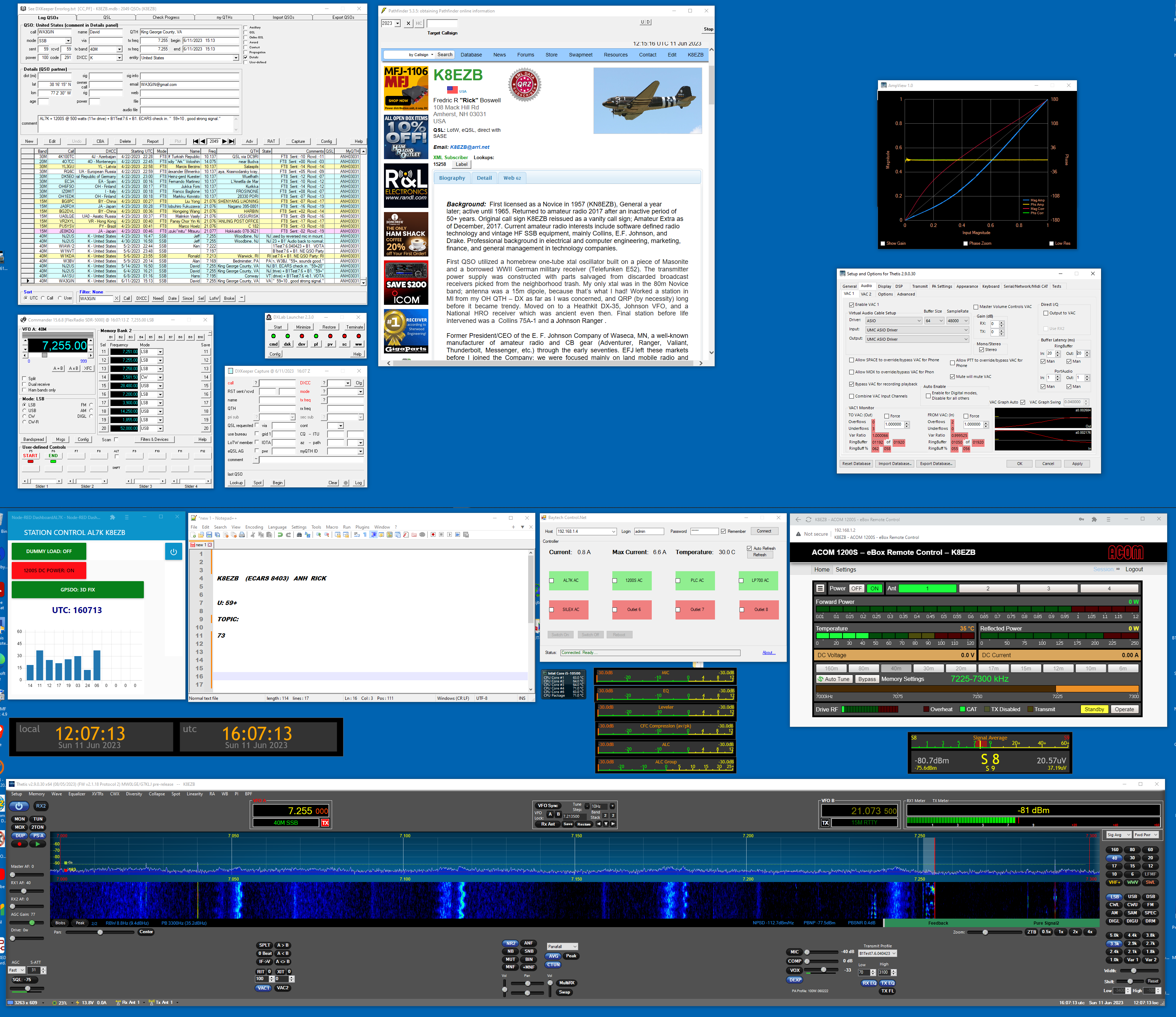Select the USB mode radio button in Commander
This screenshot has height=1017, width=1176.
(25, 410)
